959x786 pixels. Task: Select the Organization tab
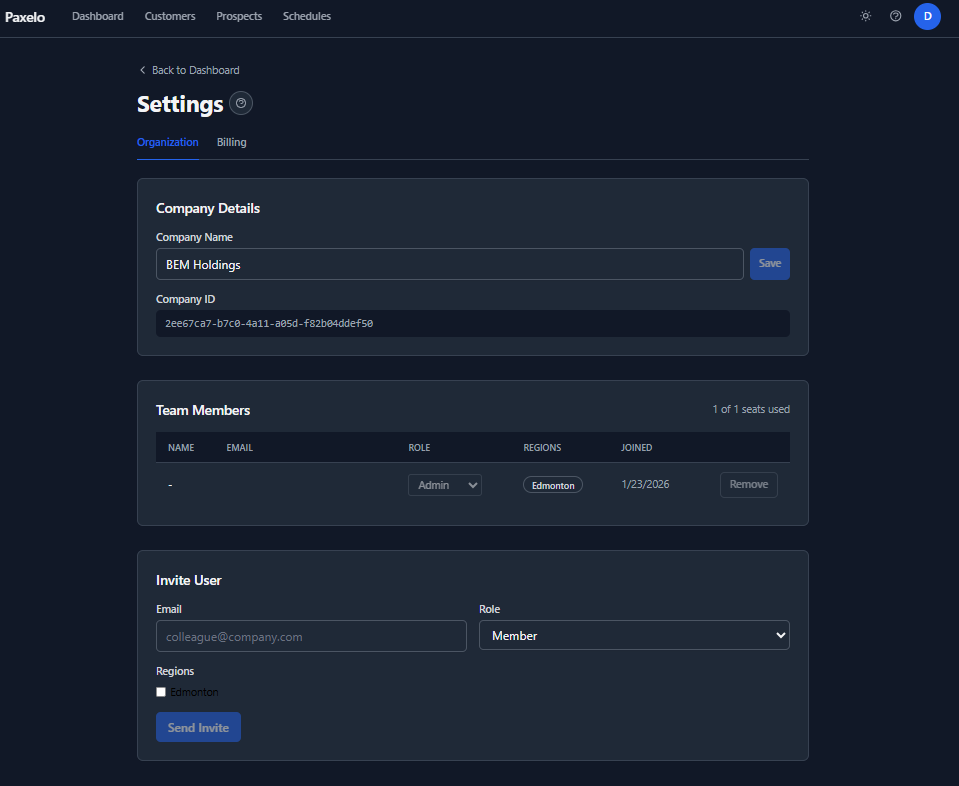[167, 142]
